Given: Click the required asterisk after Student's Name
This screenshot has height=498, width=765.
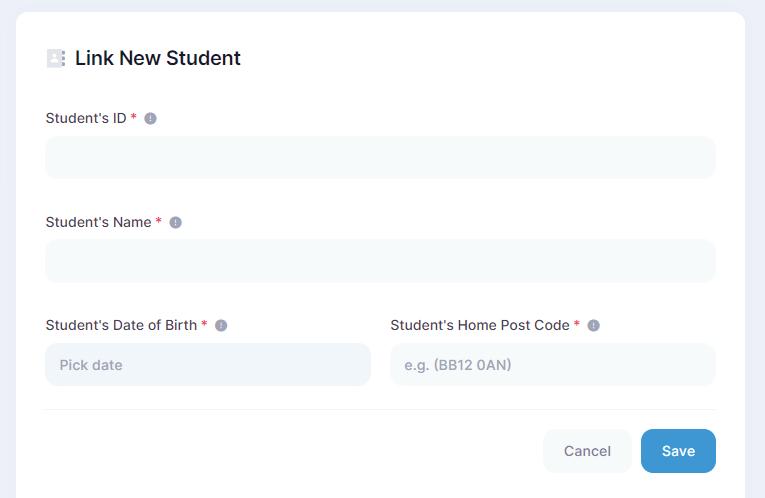Looking at the screenshot, I should (x=159, y=223).
